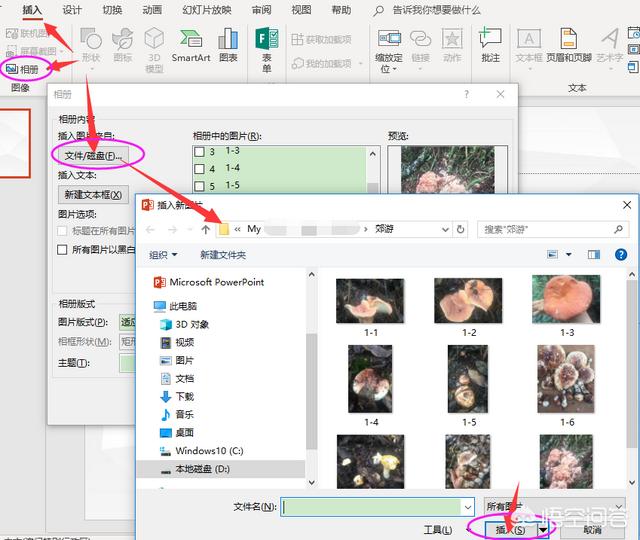This screenshot has height=540, width=640.
Task: Toggle 标题在所有图片 checkbox
Action: (62, 231)
